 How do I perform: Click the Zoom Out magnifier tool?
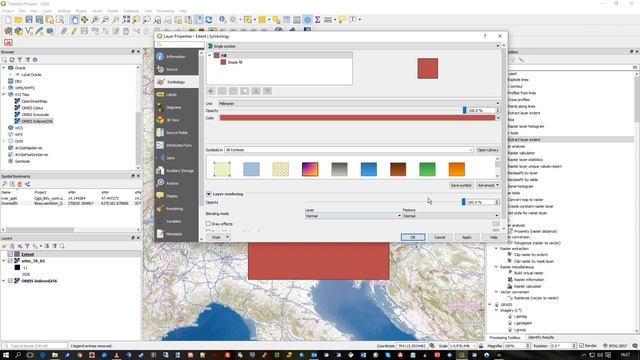[105, 20]
